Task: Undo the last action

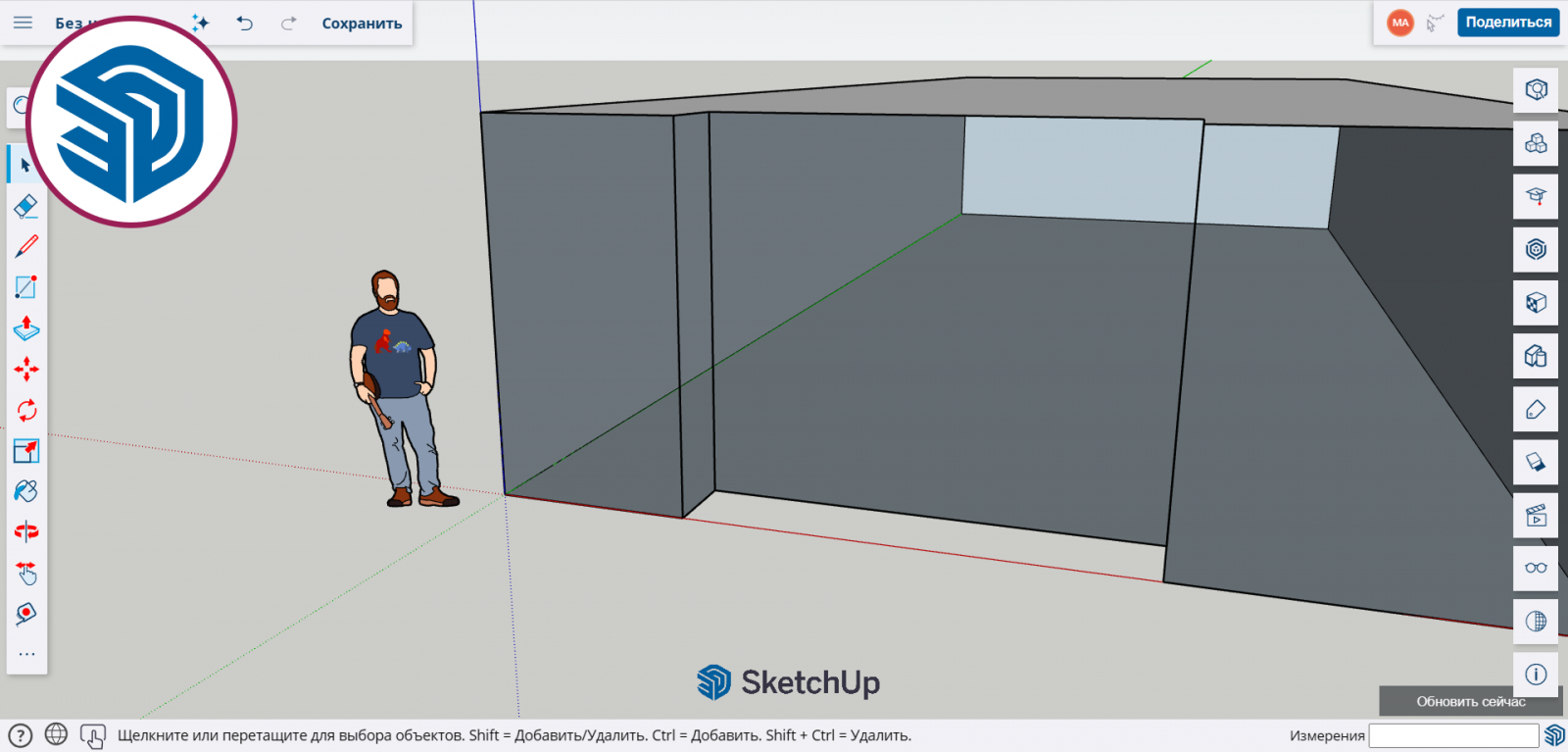Action: pyautogui.click(x=244, y=23)
